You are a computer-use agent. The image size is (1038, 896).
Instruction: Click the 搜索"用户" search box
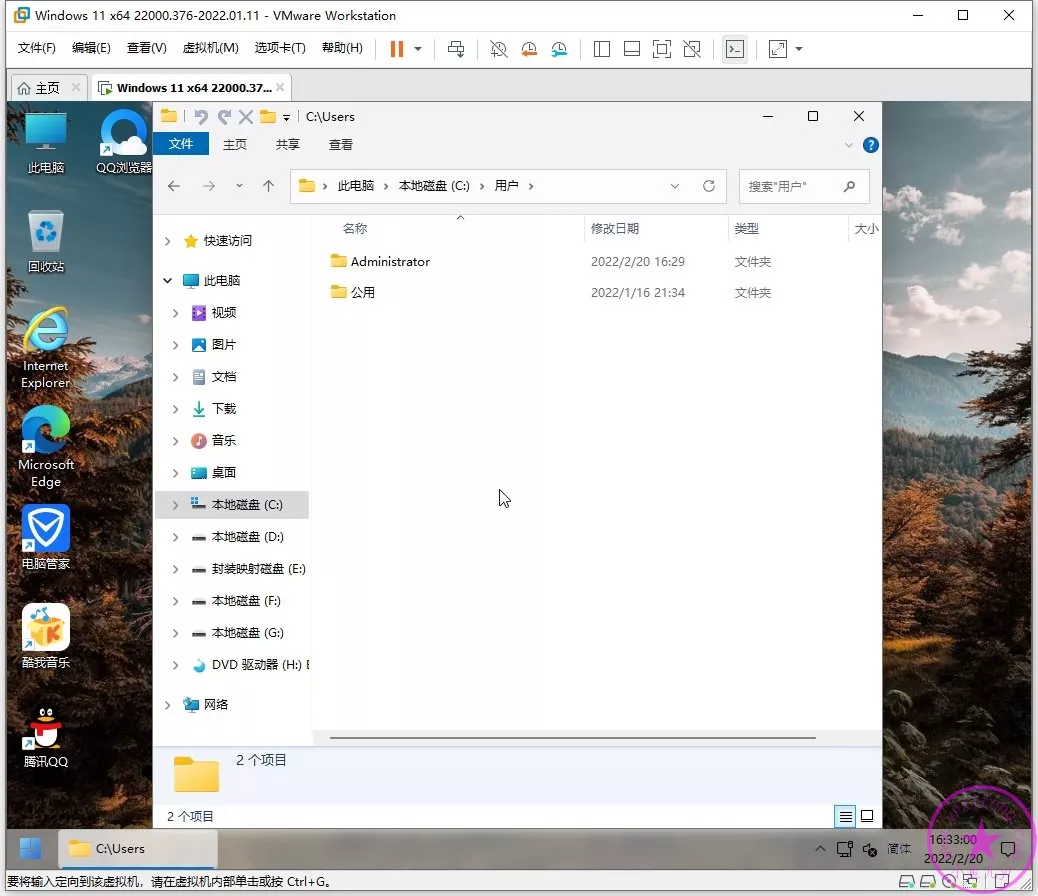(x=790, y=186)
